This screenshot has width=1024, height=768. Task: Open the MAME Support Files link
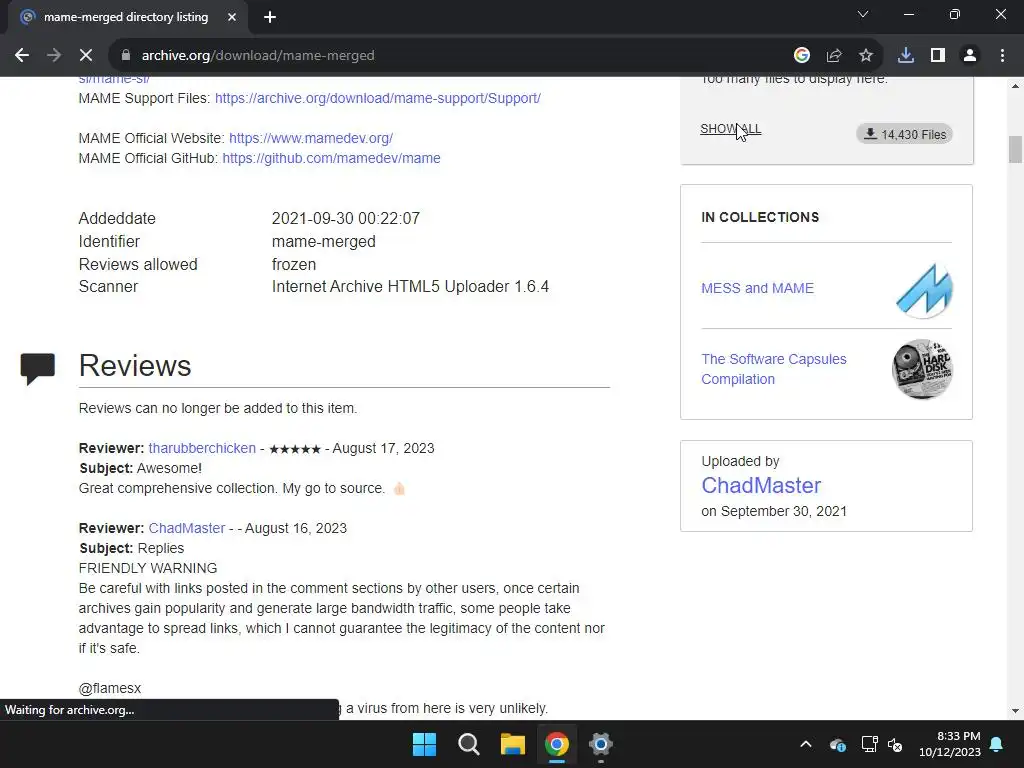[x=377, y=98]
